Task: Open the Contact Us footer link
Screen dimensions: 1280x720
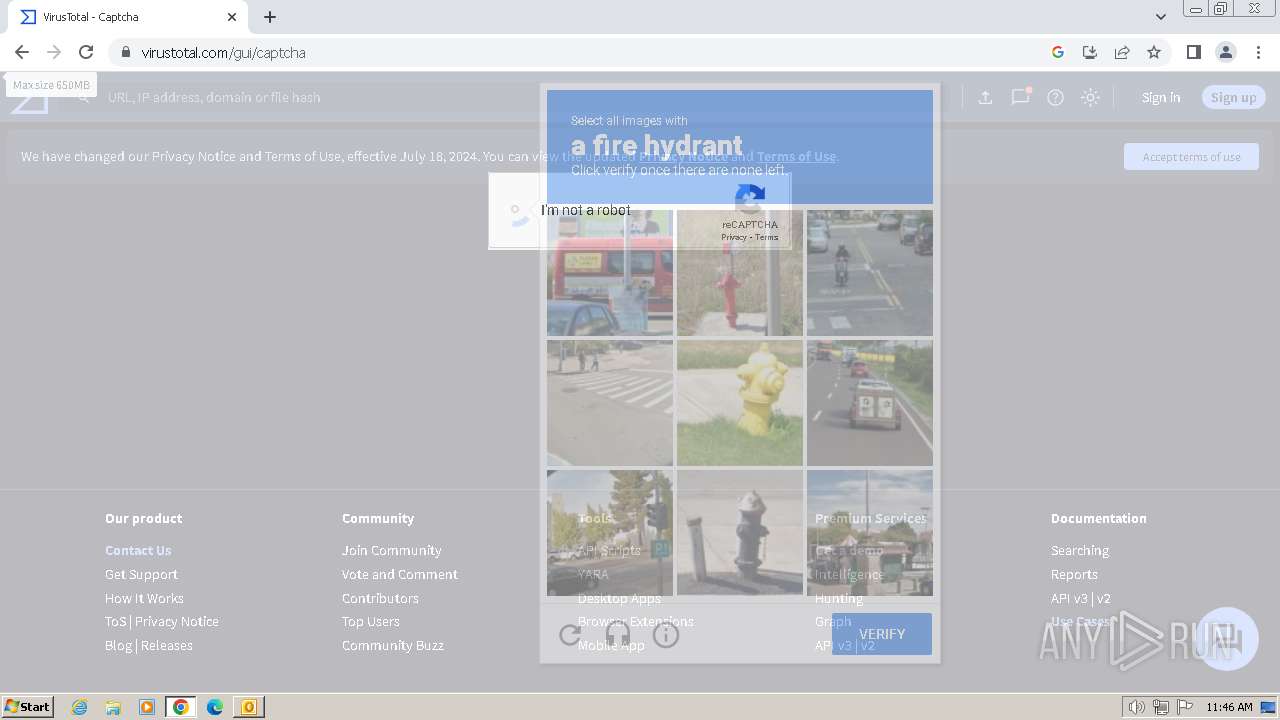Action: [x=138, y=550]
